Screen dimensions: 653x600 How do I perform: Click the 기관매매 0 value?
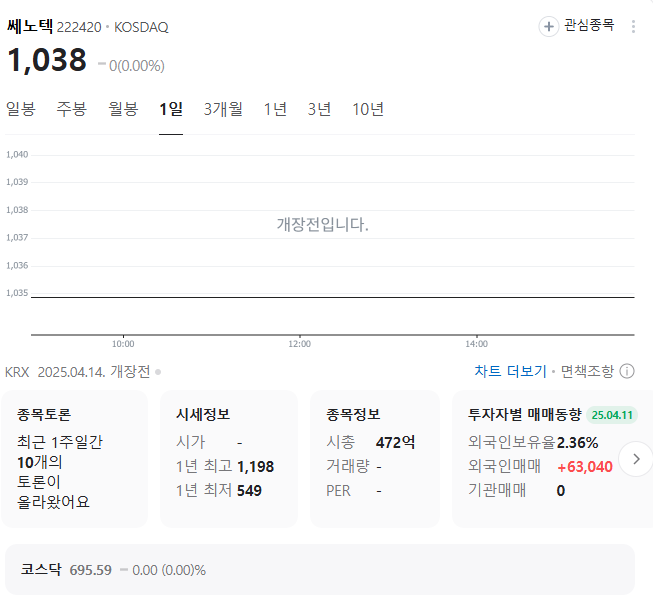[x=561, y=490]
